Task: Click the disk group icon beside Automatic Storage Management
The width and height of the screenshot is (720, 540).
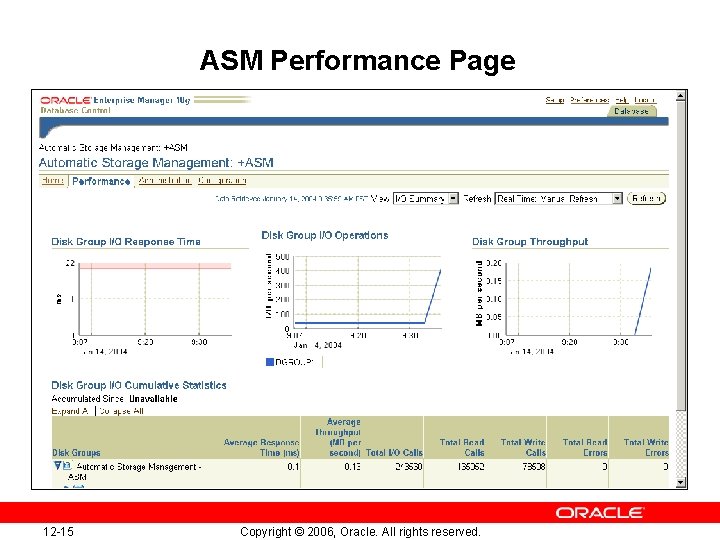Action: (67, 466)
